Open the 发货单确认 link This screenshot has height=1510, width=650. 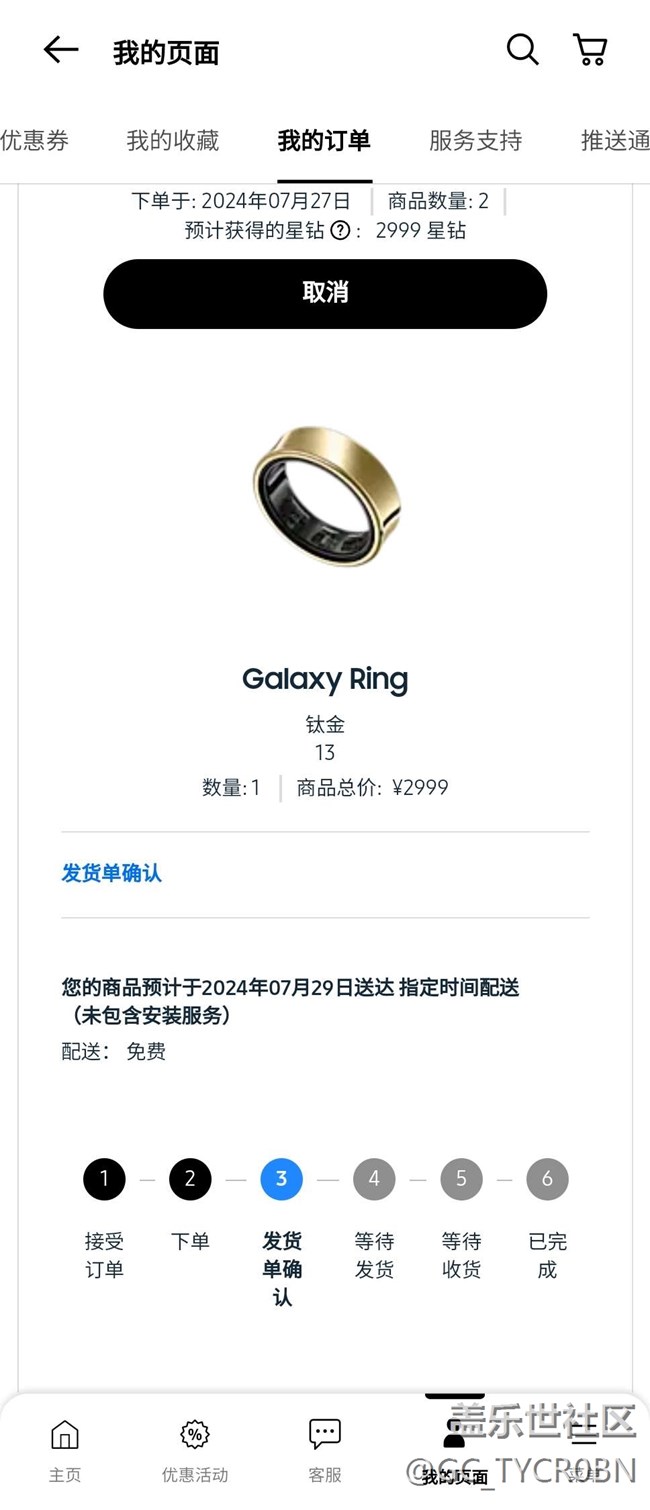point(112,873)
